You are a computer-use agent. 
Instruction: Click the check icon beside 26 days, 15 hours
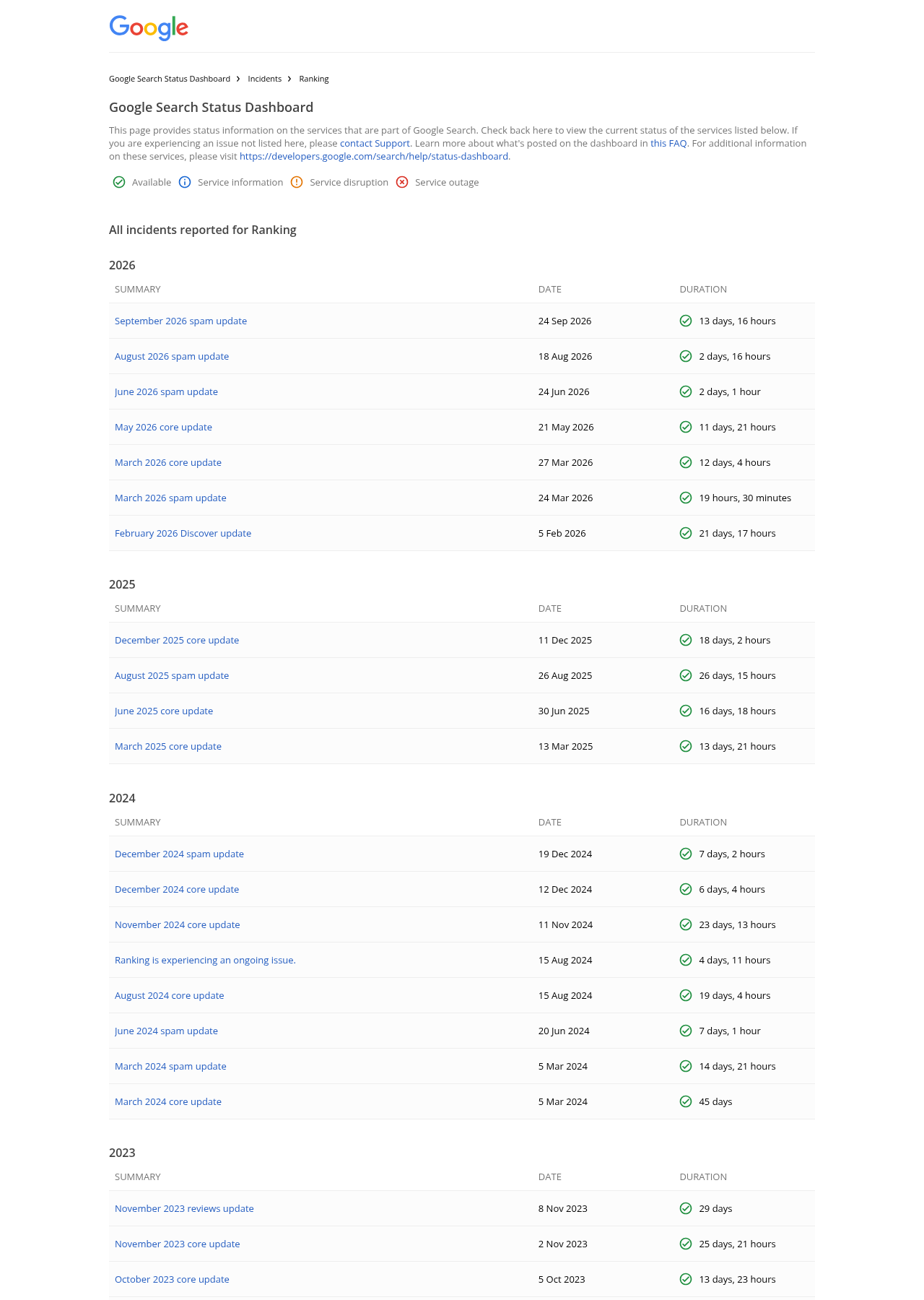click(x=686, y=675)
